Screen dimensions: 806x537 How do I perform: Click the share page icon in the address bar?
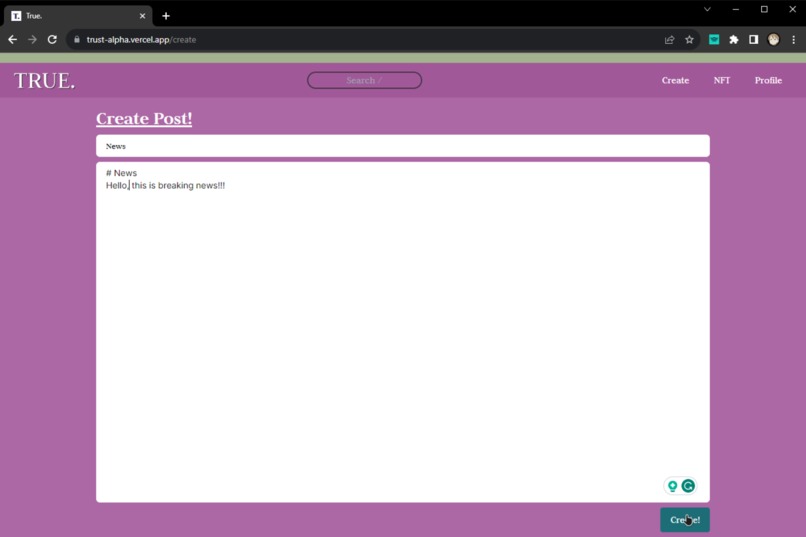(669, 40)
